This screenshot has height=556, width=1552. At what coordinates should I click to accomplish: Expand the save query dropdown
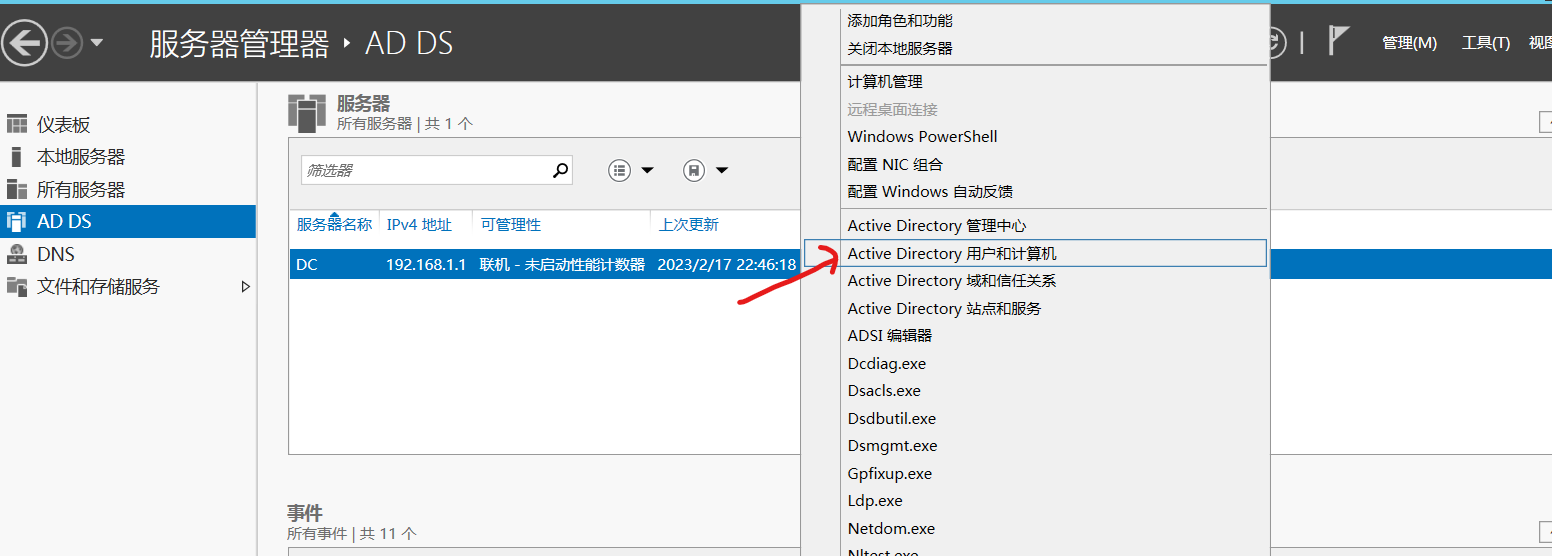(x=705, y=171)
